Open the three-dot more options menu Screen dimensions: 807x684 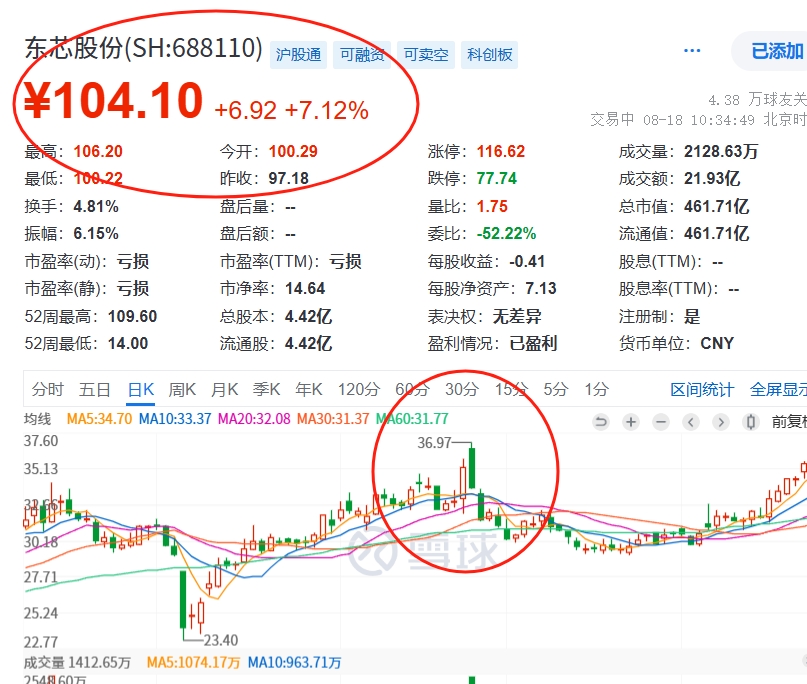pyautogui.click(x=692, y=50)
